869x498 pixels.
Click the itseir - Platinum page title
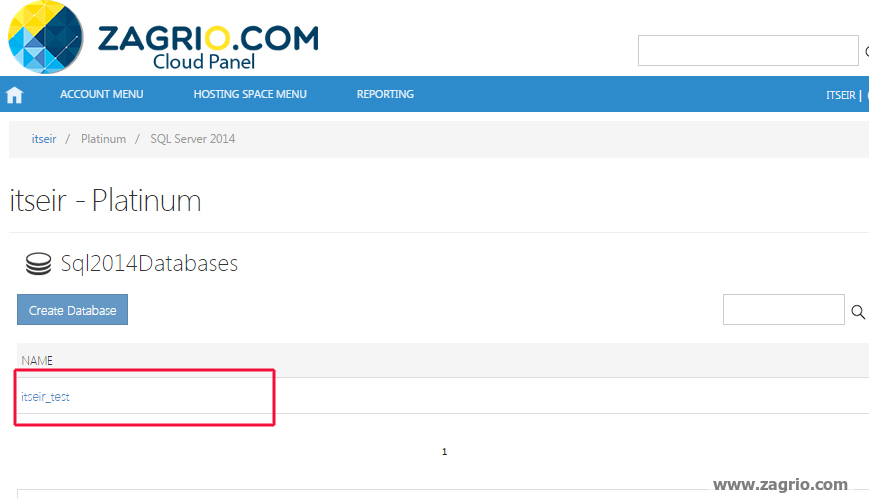click(105, 201)
